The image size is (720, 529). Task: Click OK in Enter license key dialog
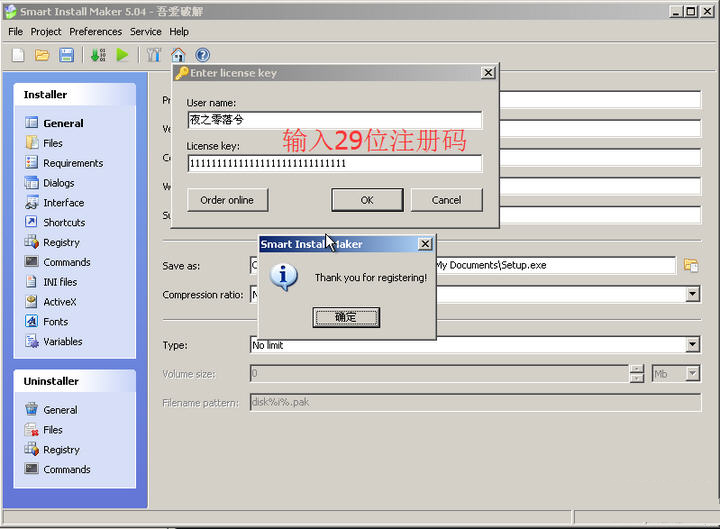(367, 200)
